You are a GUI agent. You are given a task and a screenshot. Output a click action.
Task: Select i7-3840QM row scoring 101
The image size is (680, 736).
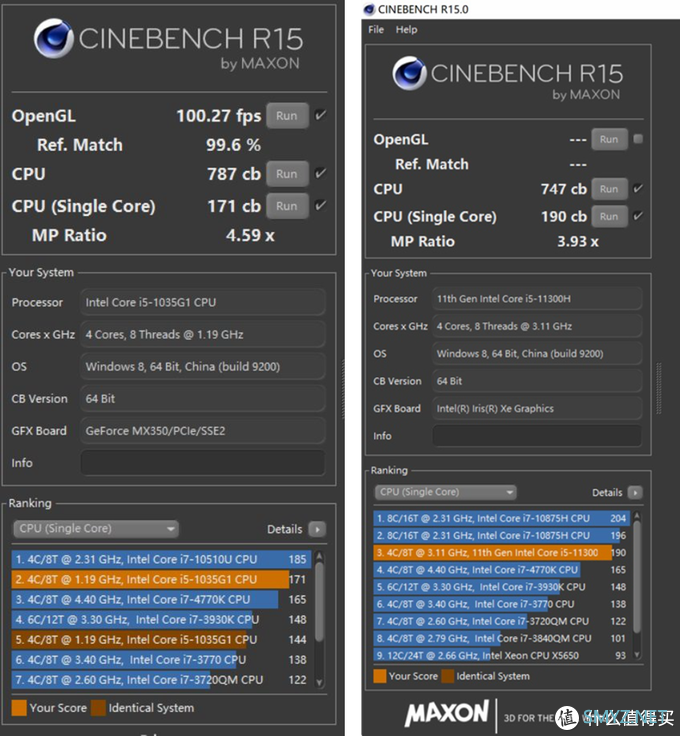[x=502, y=638]
